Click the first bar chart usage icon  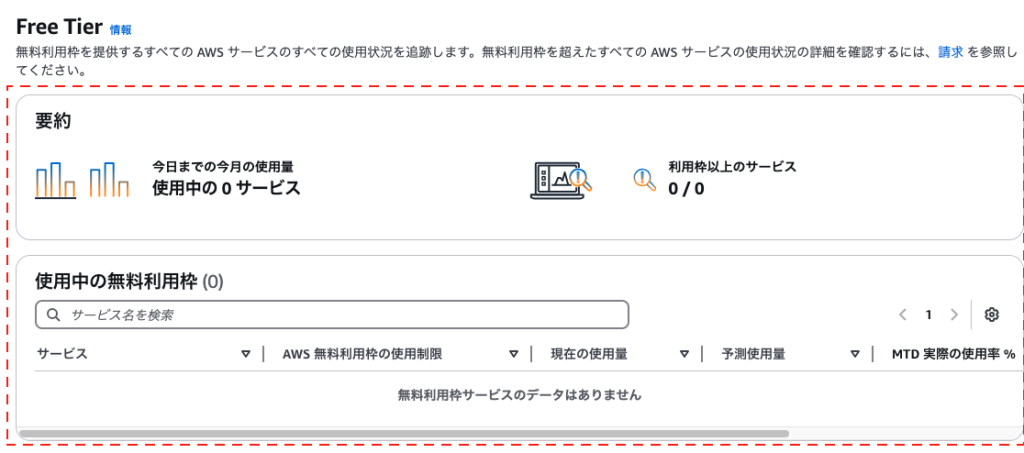[56, 180]
